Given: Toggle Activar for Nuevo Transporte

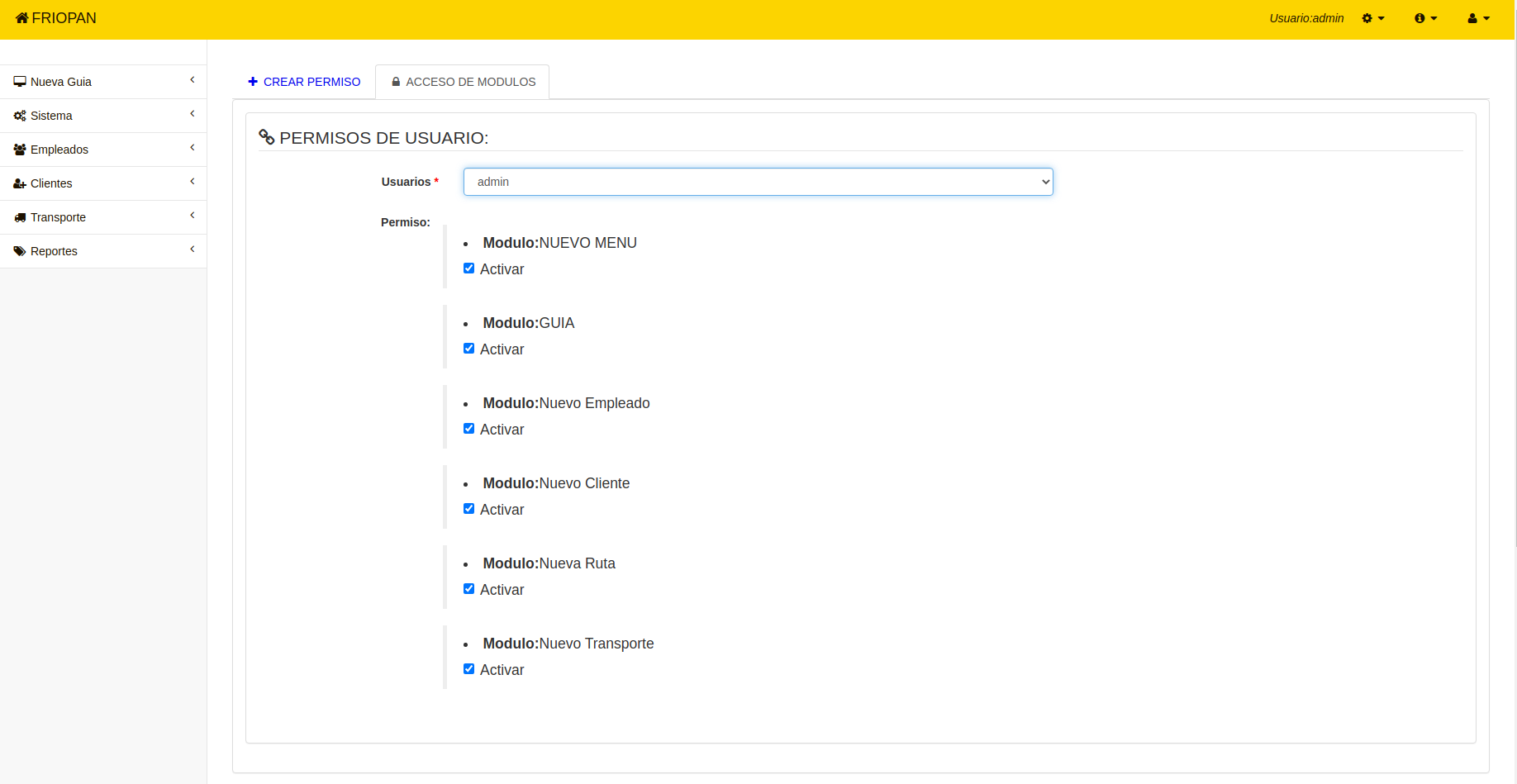Looking at the screenshot, I should pyautogui.click(x=468, y=669).
